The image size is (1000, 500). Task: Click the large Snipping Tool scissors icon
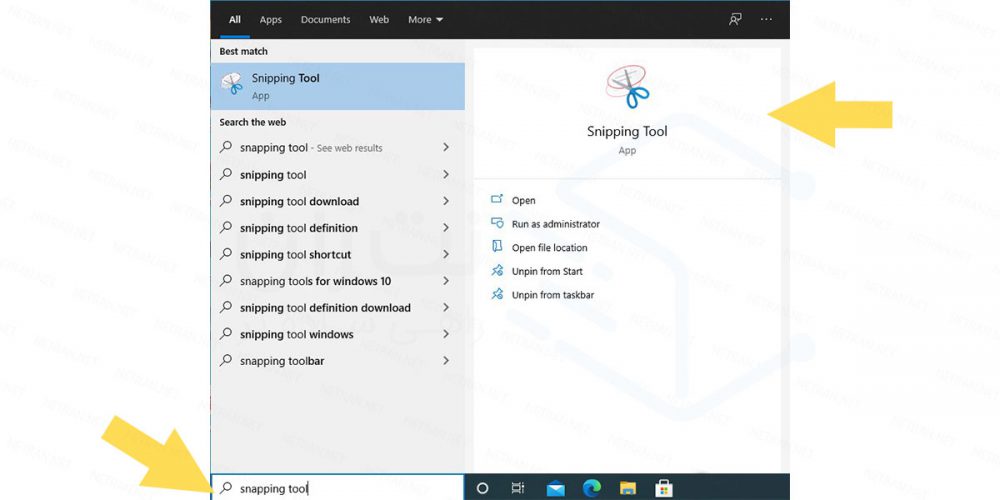(x=627, y=88)
